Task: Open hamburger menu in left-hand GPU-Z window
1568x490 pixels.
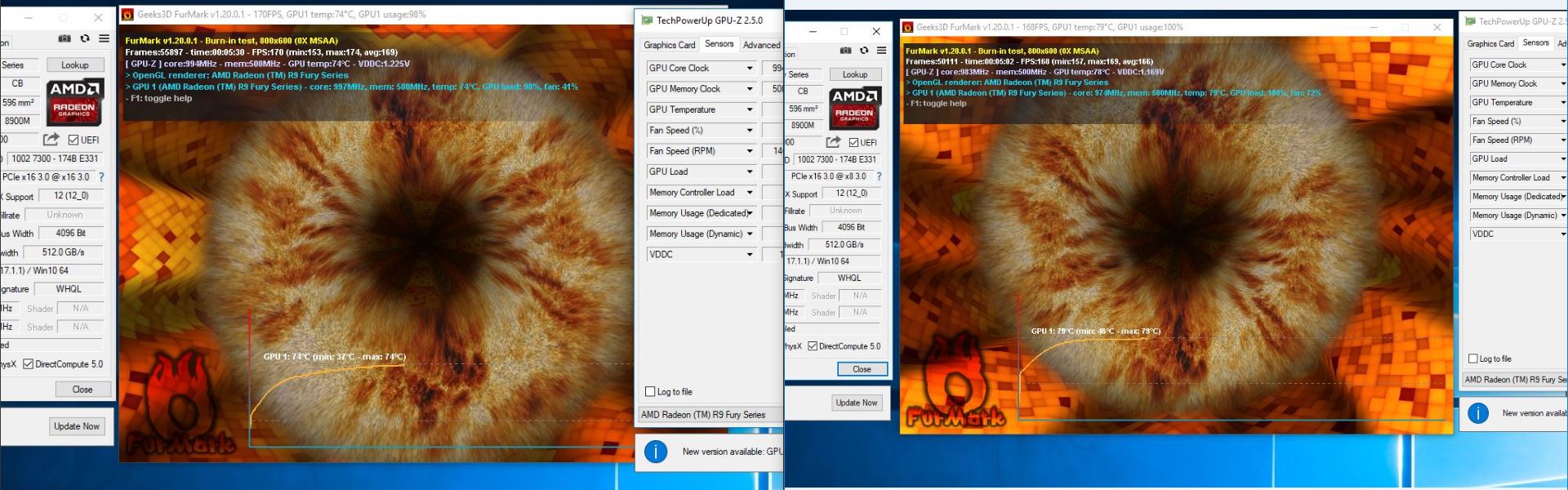Action: 105,38
